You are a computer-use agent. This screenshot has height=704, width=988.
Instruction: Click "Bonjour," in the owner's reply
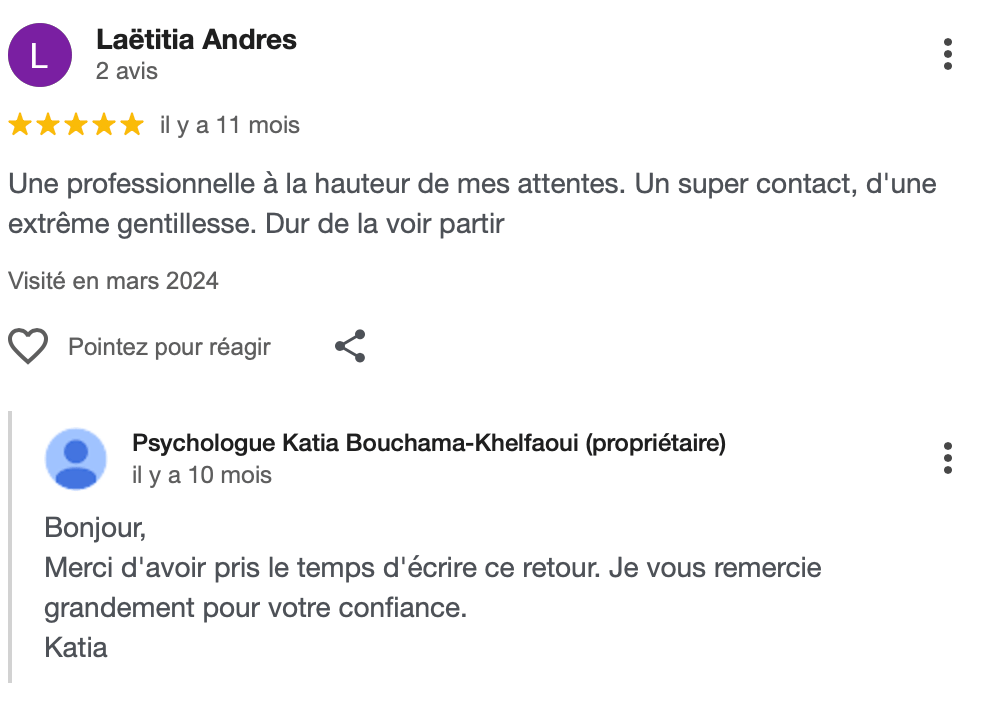pyautogui.click(x=95, y=526)
